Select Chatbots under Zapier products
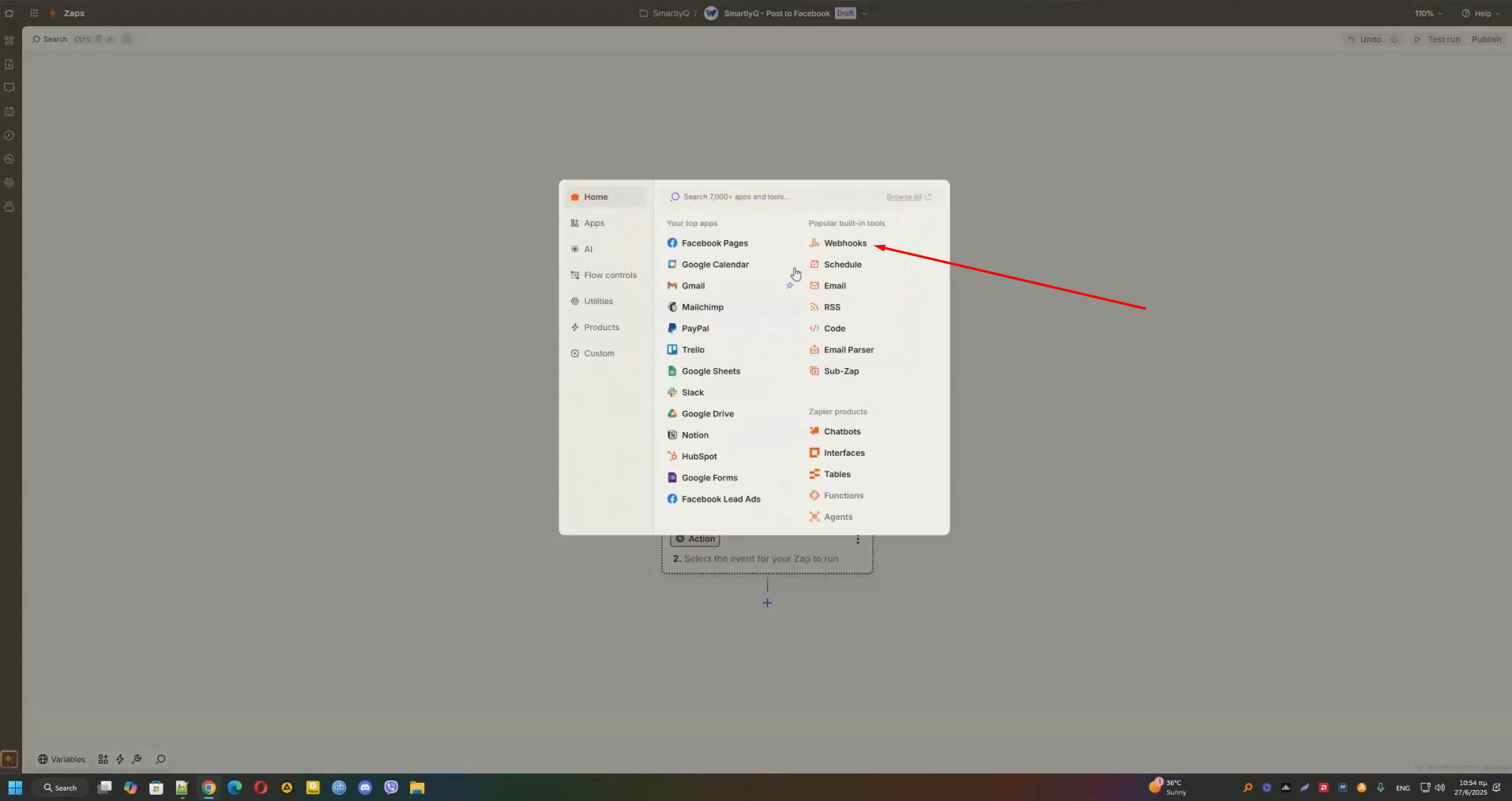 tap(835, 431)
